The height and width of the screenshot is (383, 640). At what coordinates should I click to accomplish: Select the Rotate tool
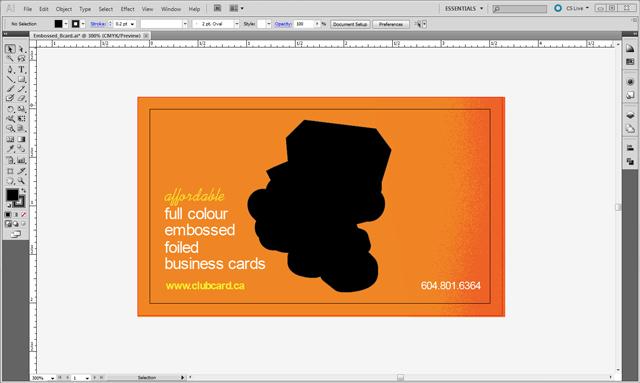(11, 109)
